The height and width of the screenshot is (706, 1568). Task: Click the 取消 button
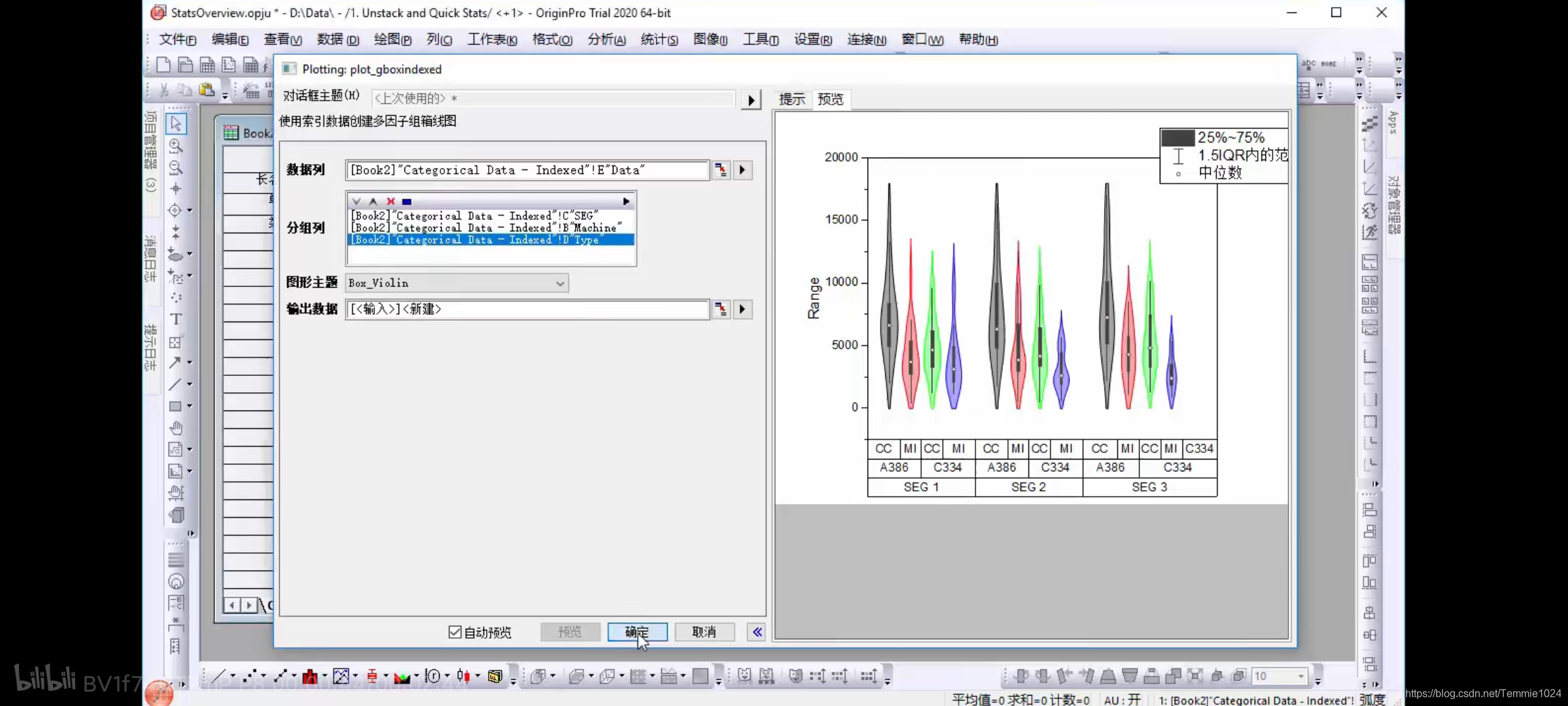coord(704,631)
